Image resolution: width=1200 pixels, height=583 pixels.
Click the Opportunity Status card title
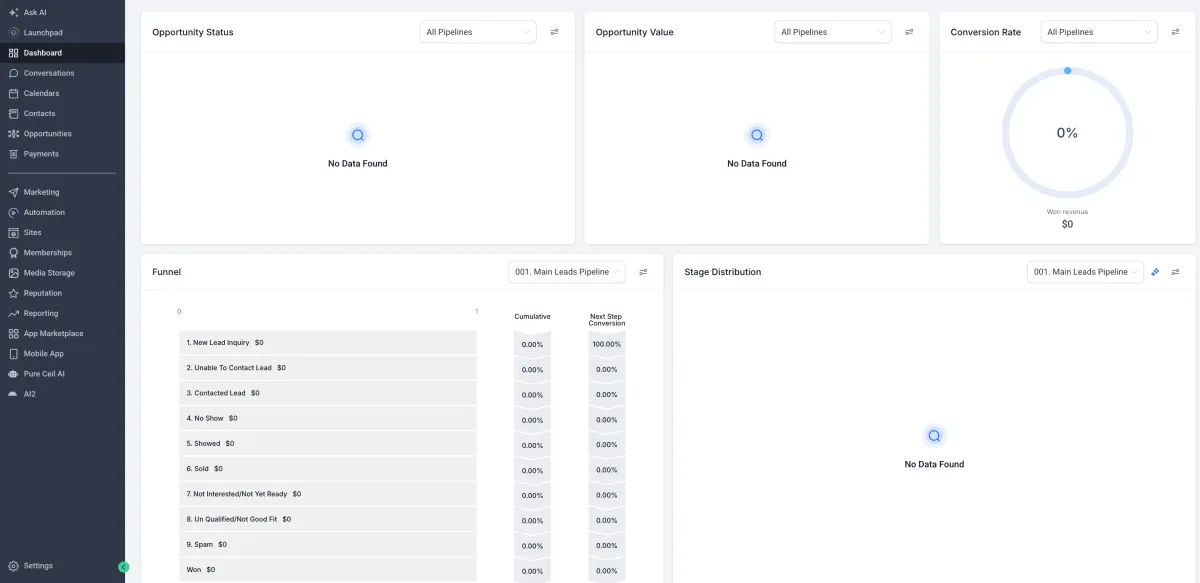(x=193, y=32)
